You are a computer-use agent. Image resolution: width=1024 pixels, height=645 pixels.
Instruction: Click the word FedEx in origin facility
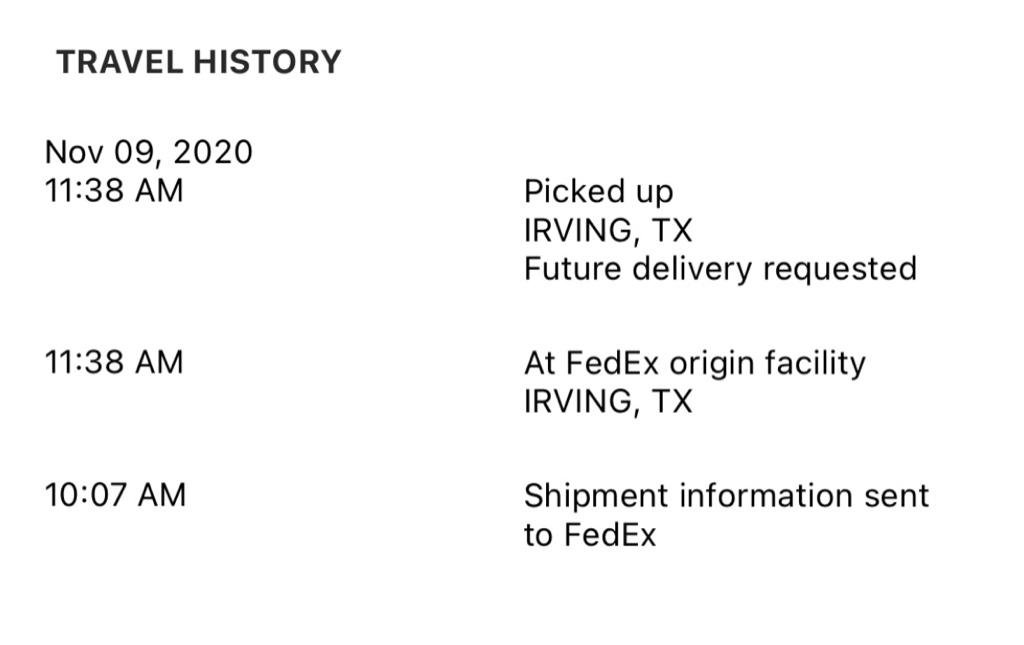coord(613,362)
